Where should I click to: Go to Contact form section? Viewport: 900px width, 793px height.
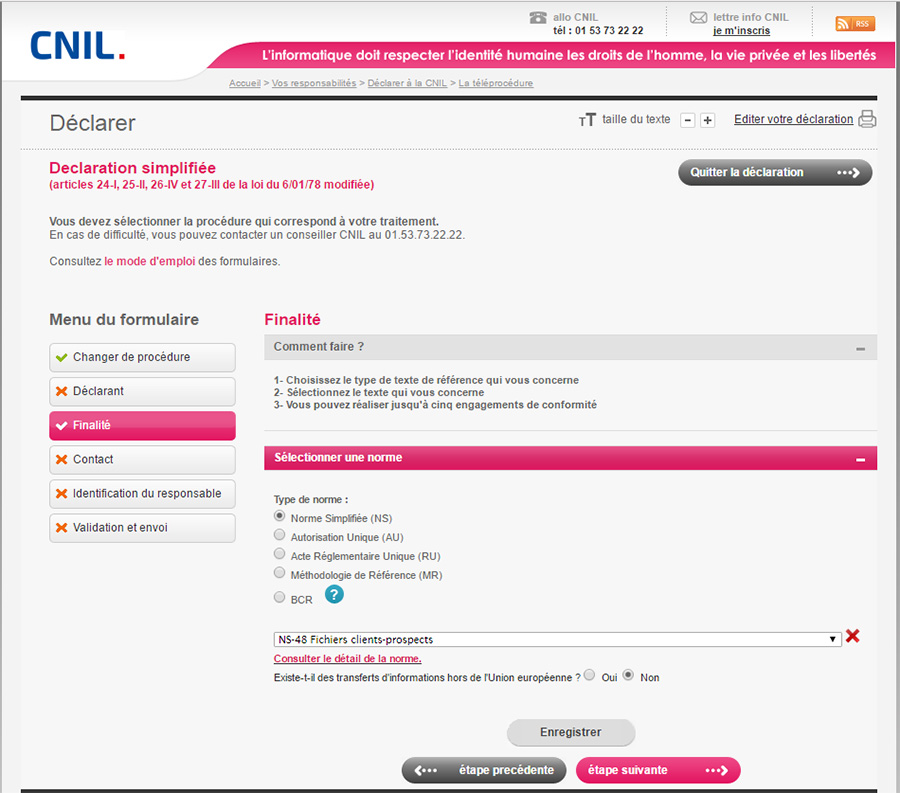click(142, 460)
